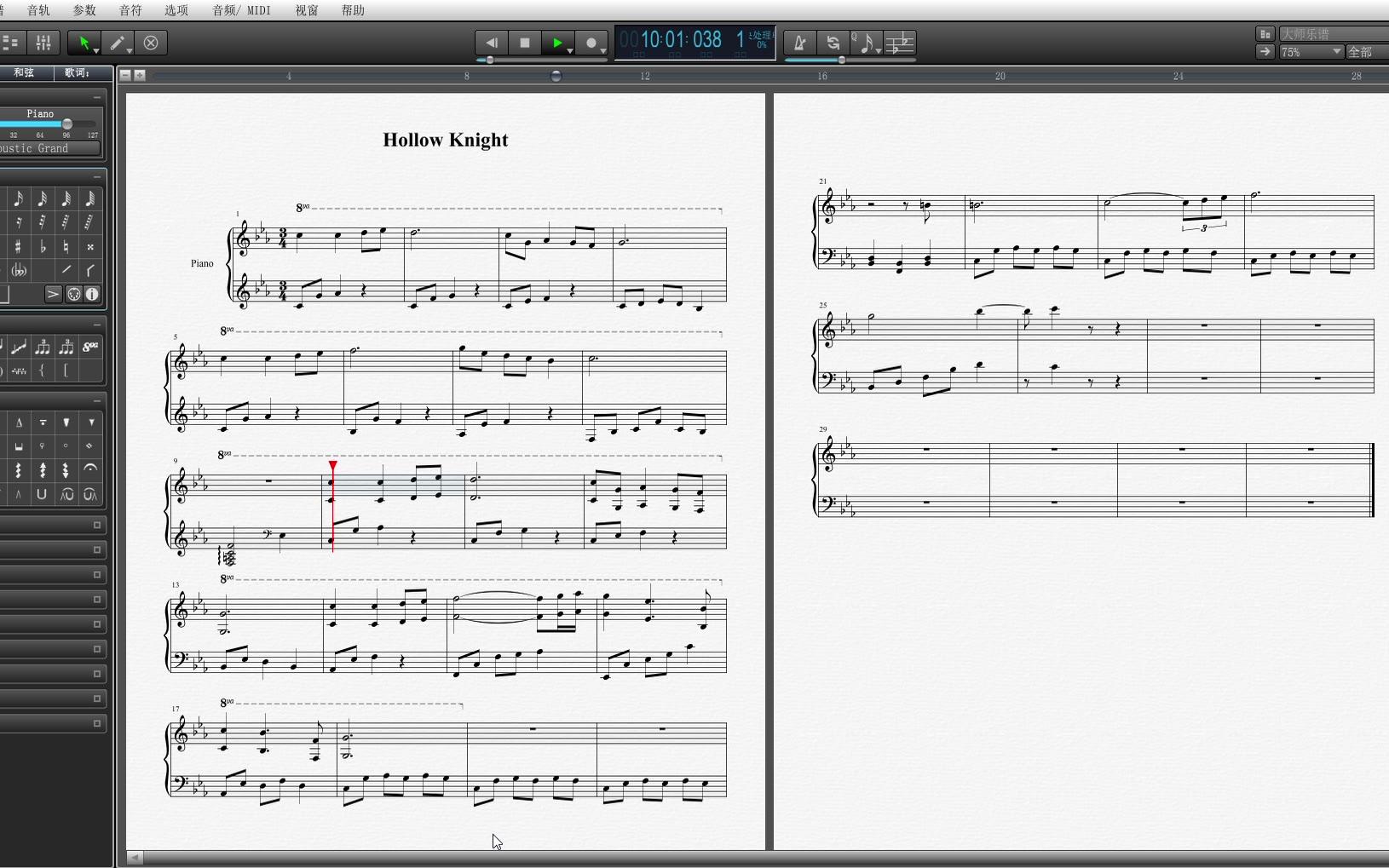Select the glissando line note symbol

click(x=18, y=347)
